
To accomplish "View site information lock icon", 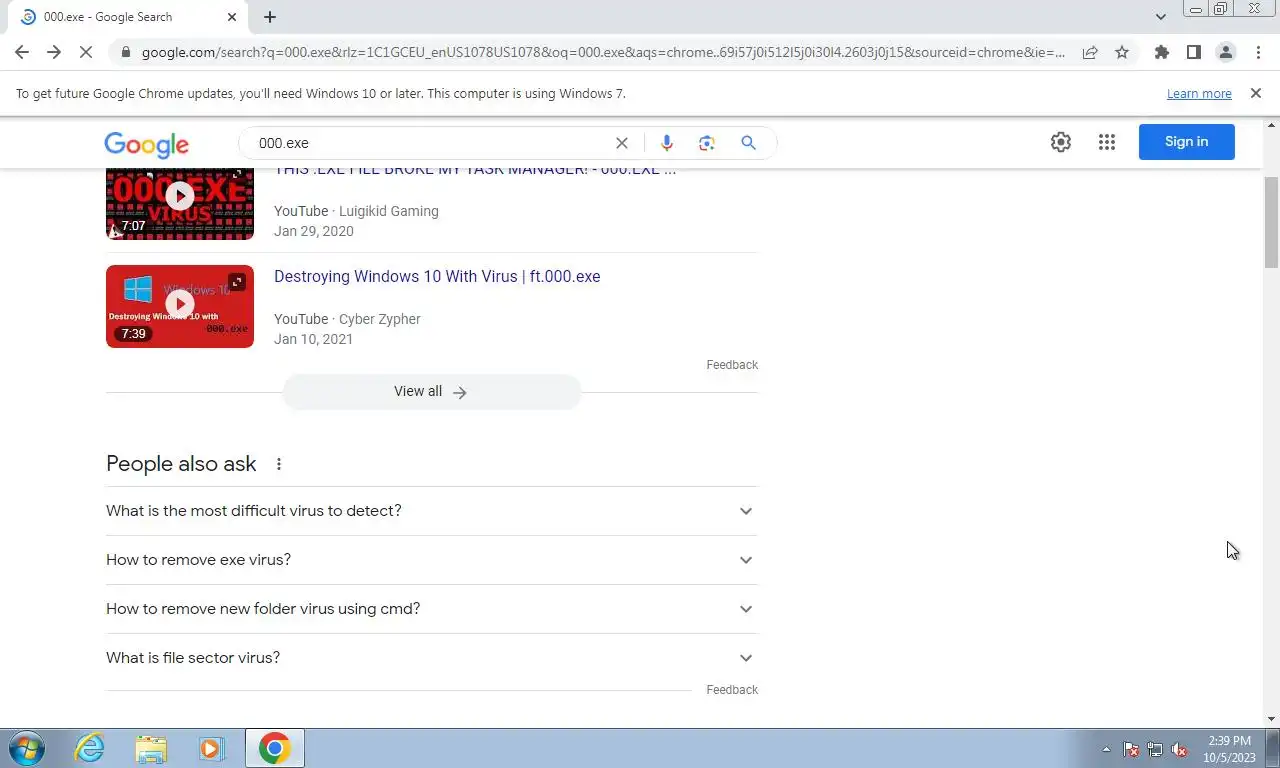I will [x=125, y=52].
